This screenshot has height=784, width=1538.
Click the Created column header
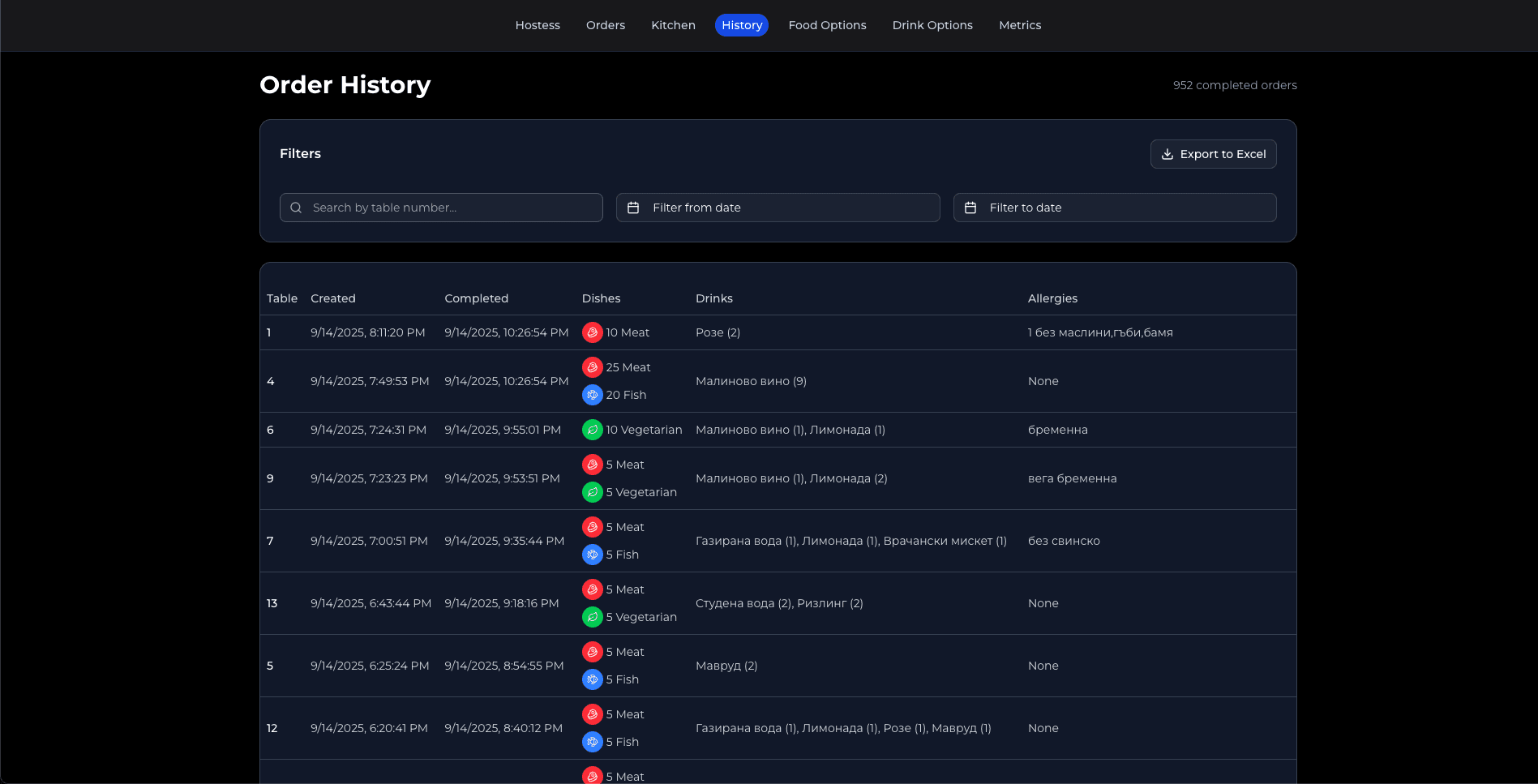click(x=333, y=298)
